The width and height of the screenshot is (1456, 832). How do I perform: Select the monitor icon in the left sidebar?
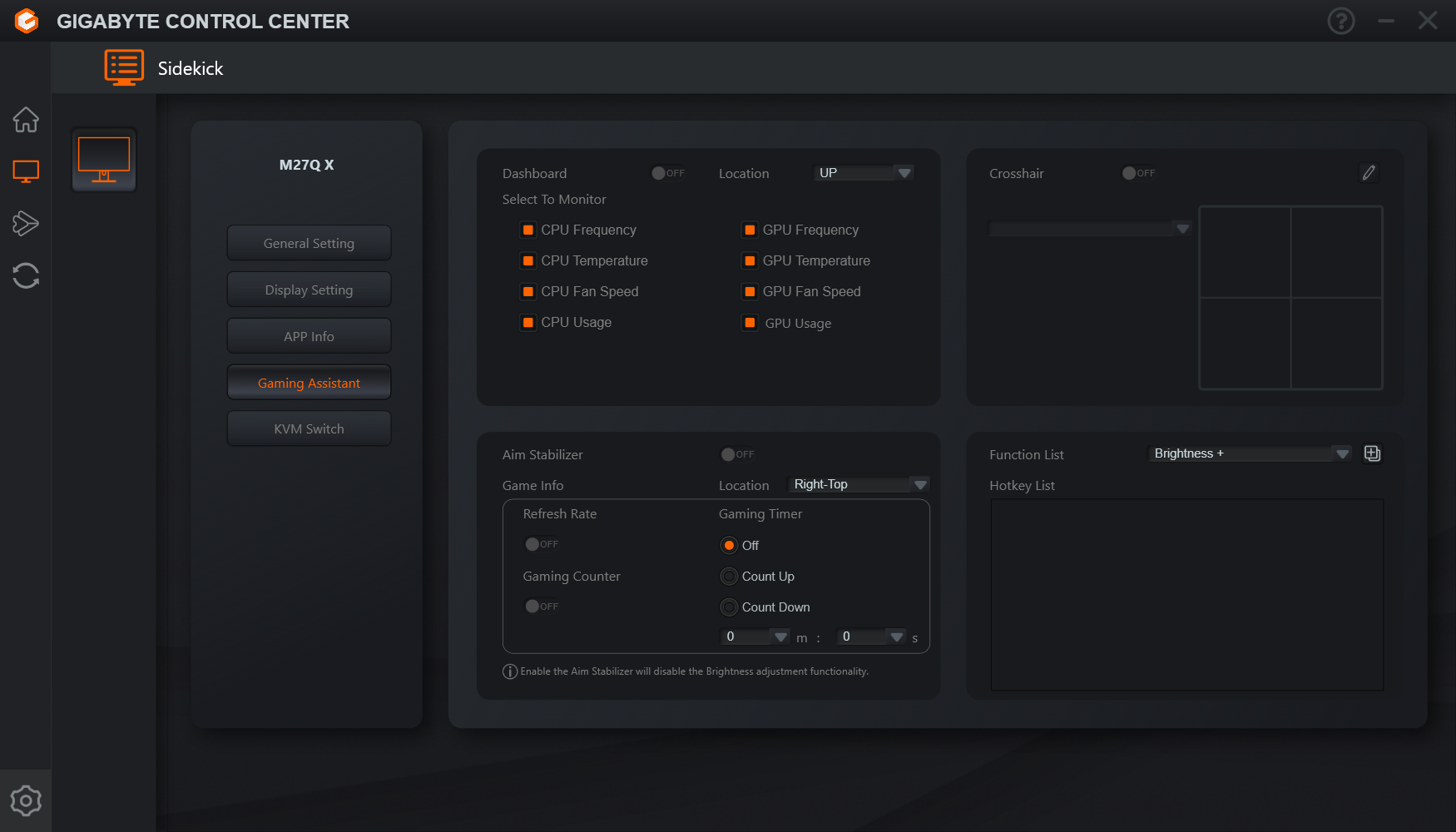coord(26,171)
